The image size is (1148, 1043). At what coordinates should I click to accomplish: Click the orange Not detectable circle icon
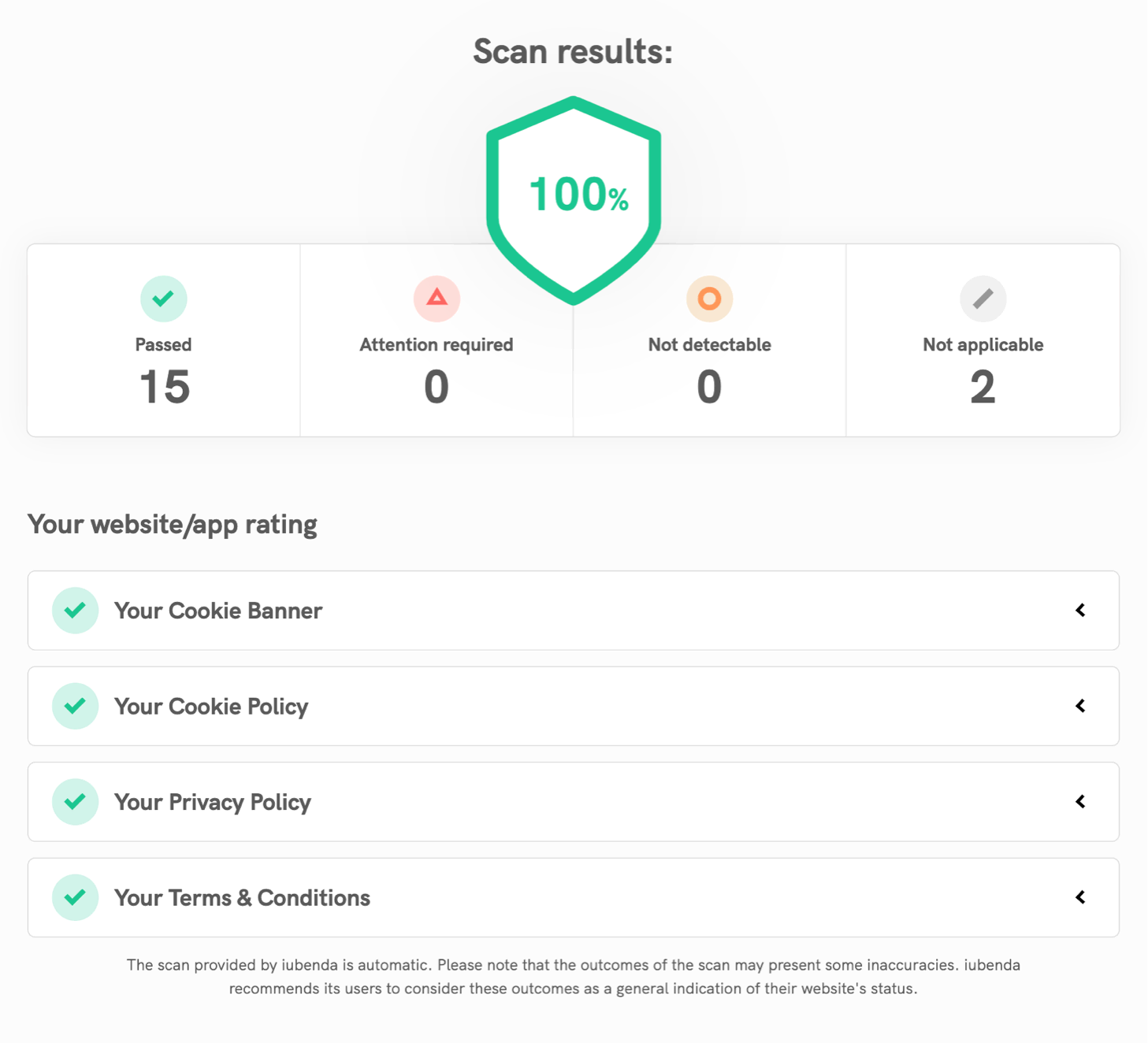point(709,299)
